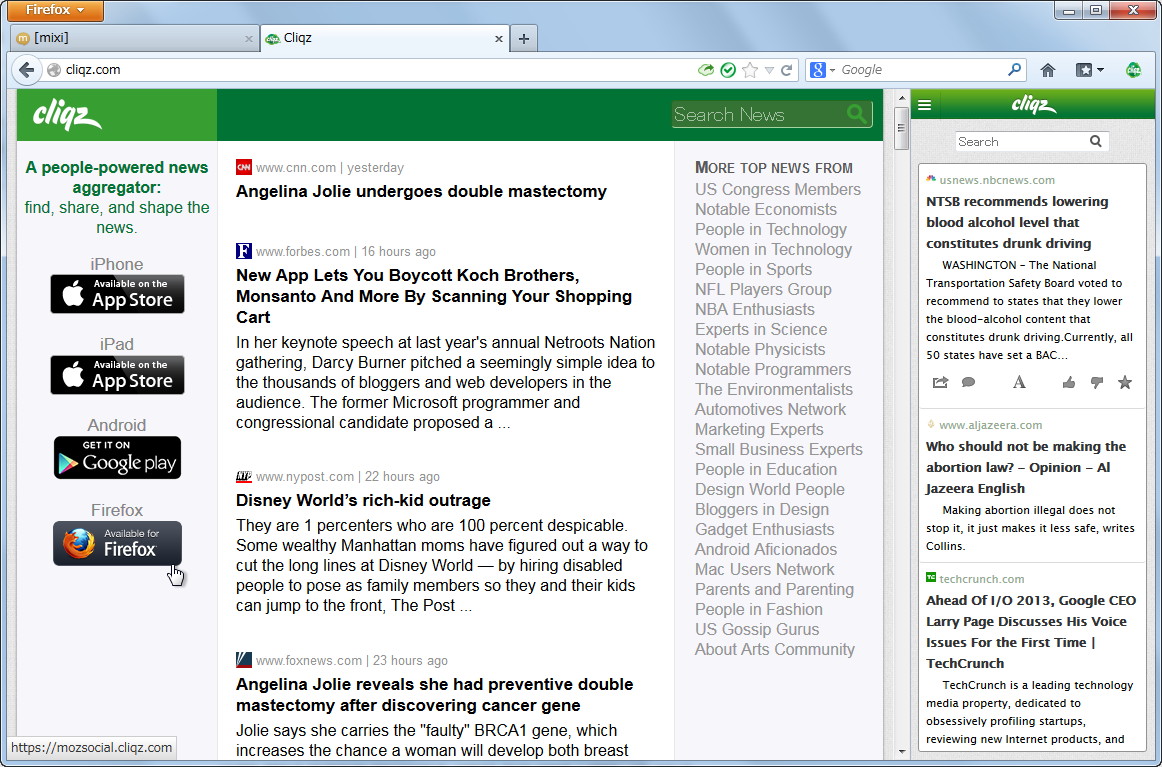This screenshot has height=767, width=1162.
Task: Open a new tab with plus button
Action: pyautogui.click(x=524, y=39)
